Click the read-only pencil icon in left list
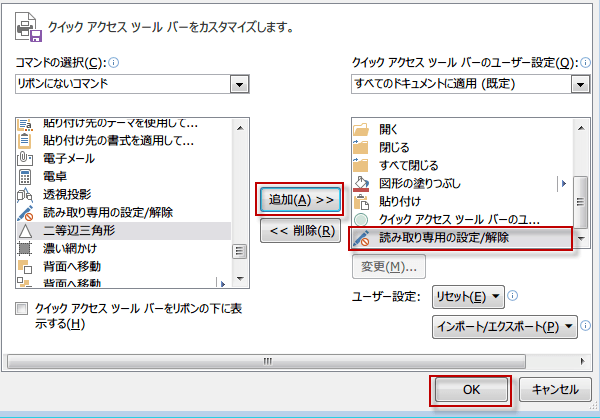600x418 pixels. pos(25,213)
